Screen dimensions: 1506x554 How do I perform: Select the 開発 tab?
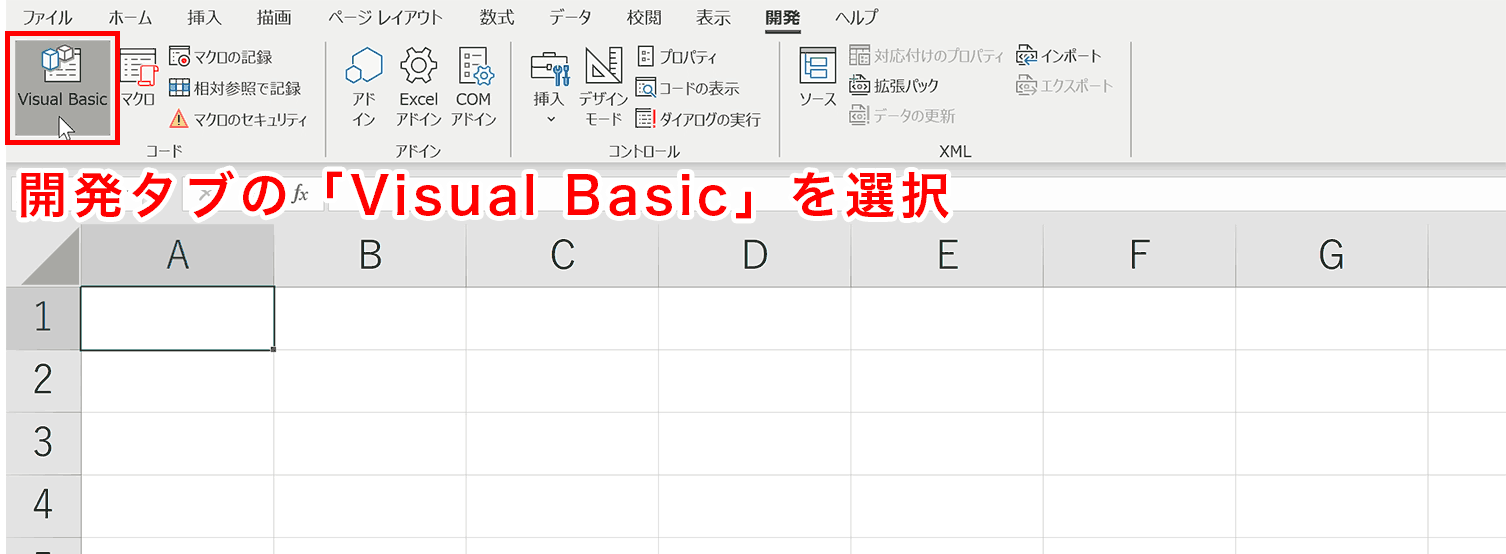(783, 17)
